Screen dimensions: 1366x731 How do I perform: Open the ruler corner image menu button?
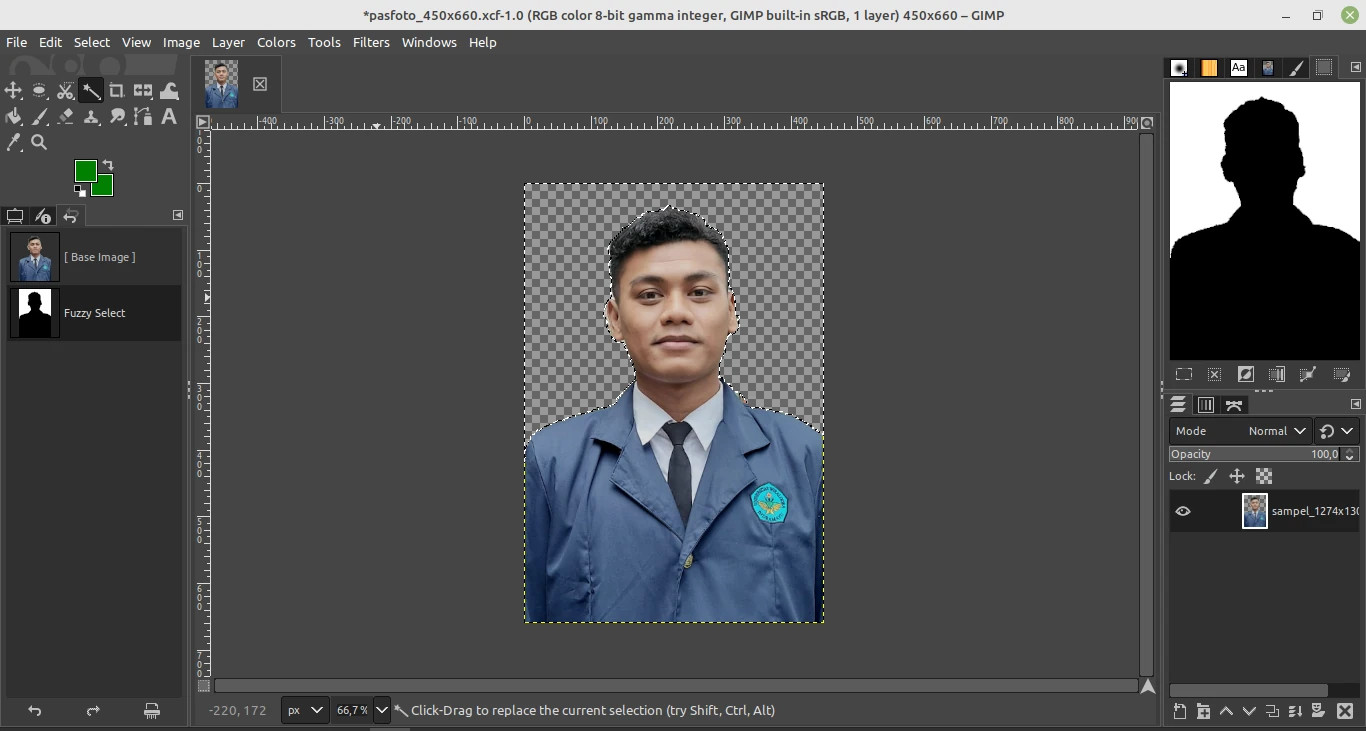pos(203,122)
